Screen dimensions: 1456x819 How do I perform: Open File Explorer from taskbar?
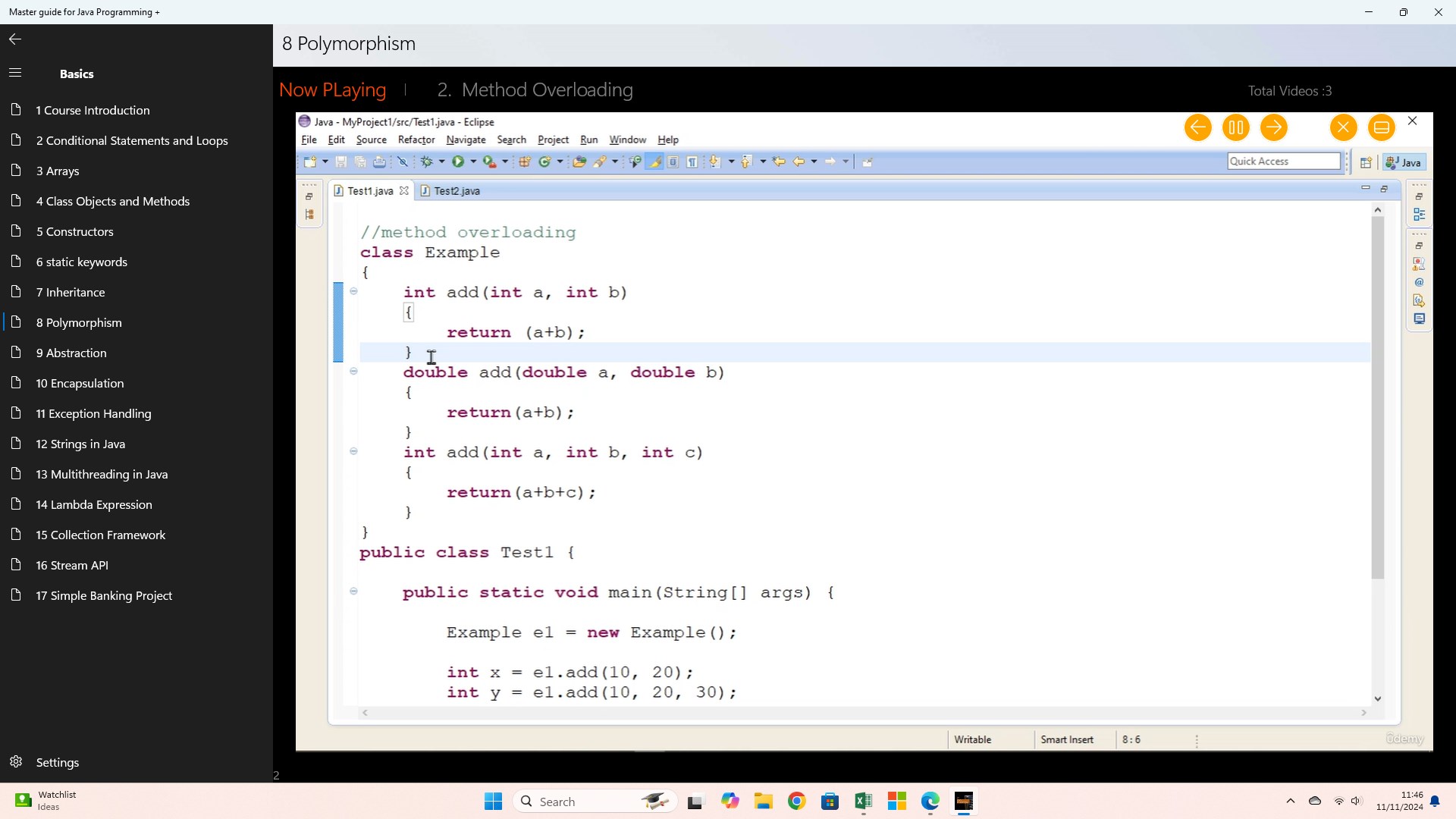point(763,802)
